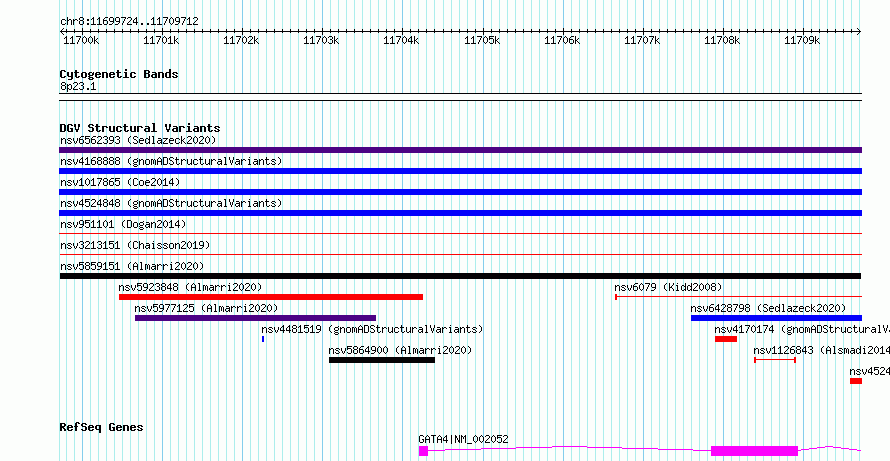Click the nsv951101 (Dogan2014) label
Viewport: 890px width, 461px height.
(x=123, y=224)
